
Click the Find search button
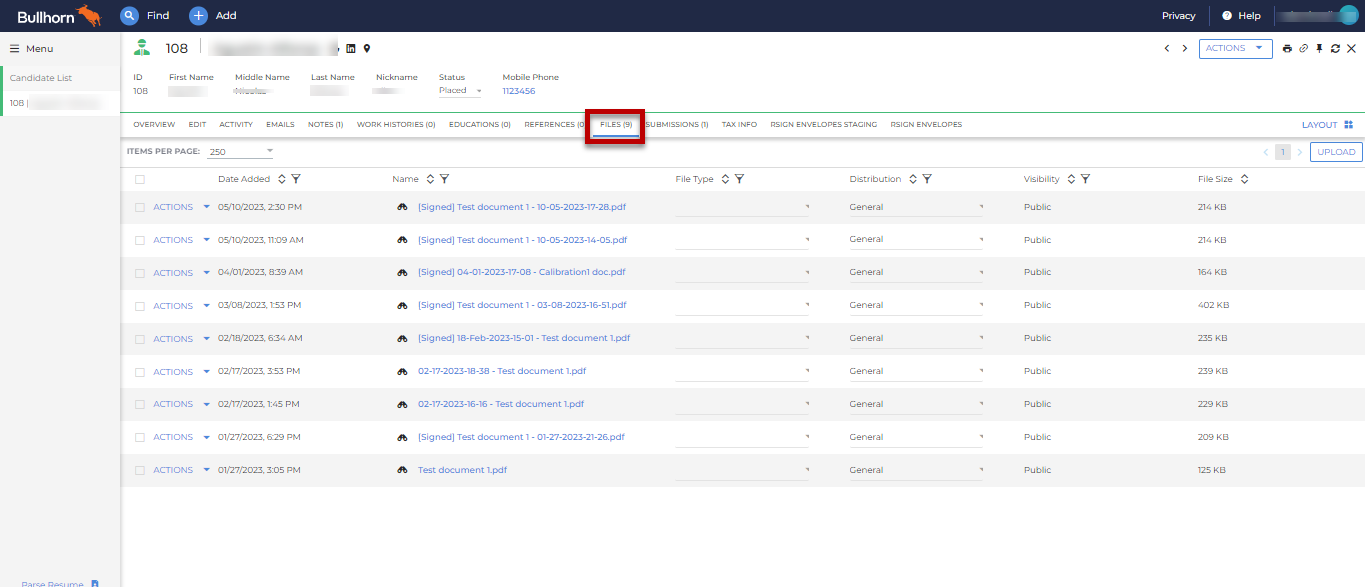pos(145,16)
